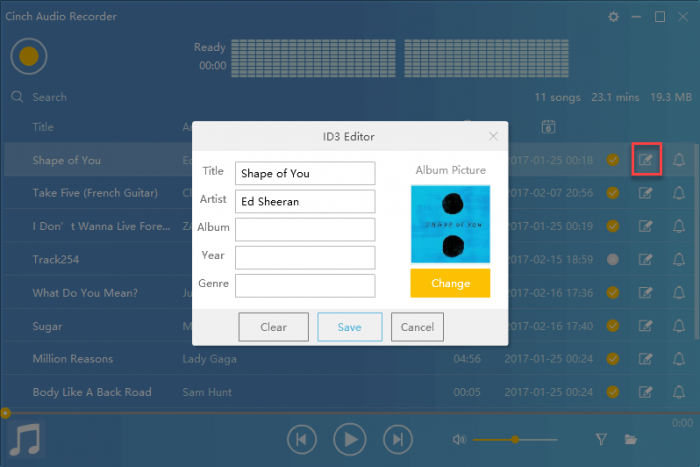This screenshot has width=700, height=467.
Task: Edit tags for I Don't Wanna Live Forever
Action: tap(646, 226)
